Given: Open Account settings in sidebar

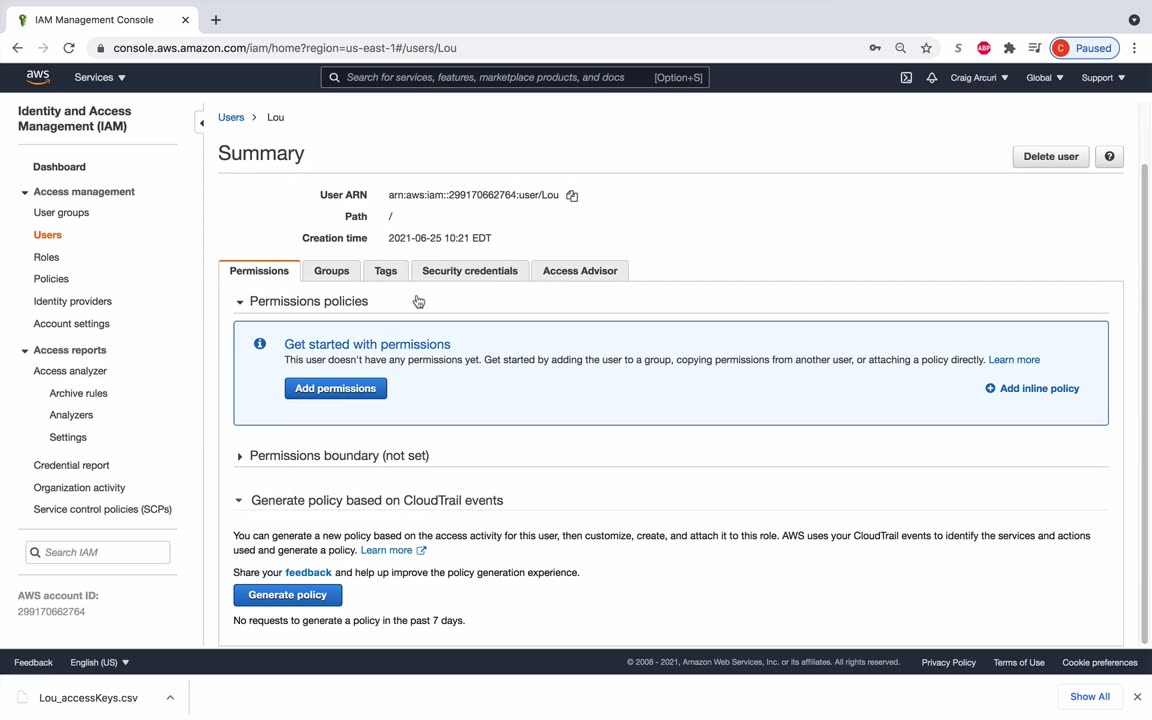Looking at the screenshot, I should 71,323.
